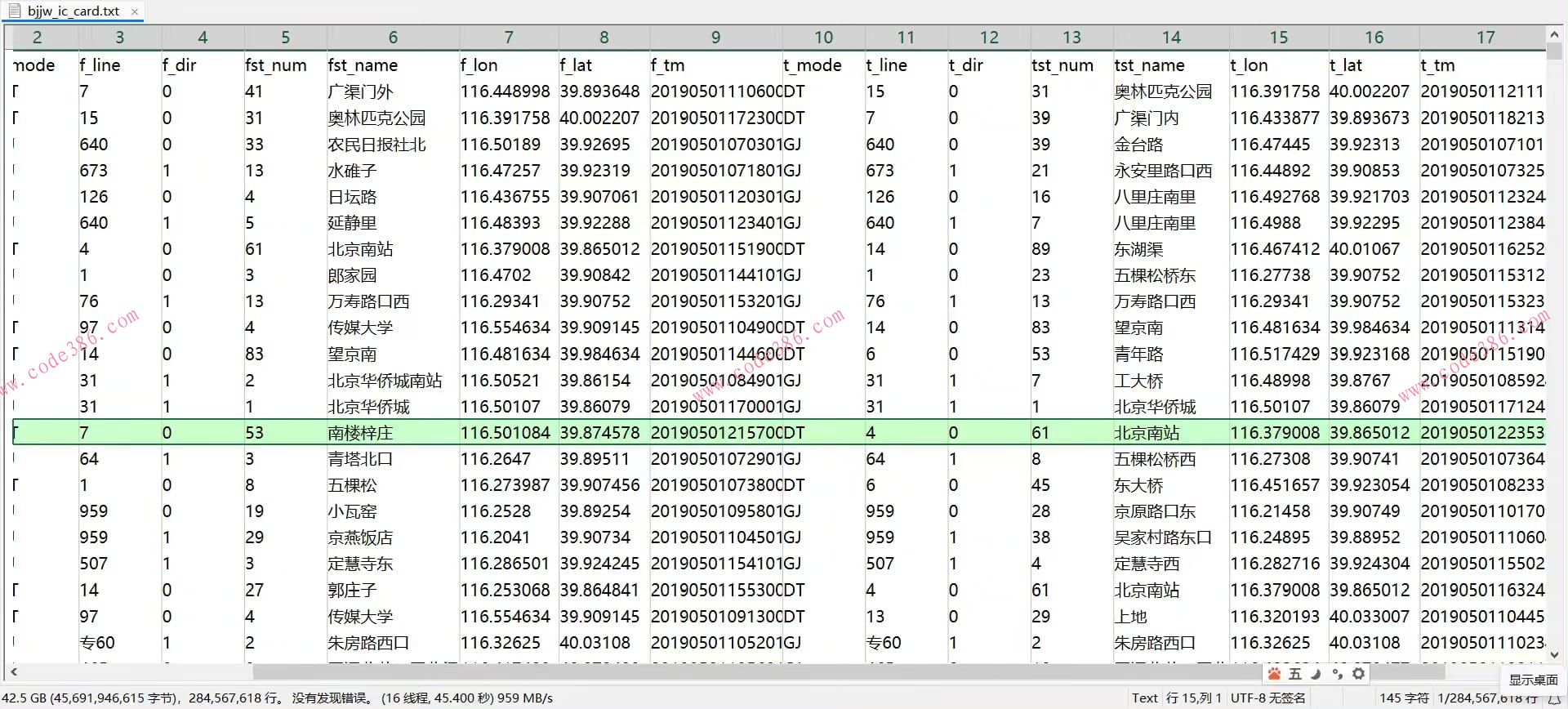Open the IME settings gear
Image resolution: width=1568 pixels, height=709 pixels.
(x=1358, y=674)
